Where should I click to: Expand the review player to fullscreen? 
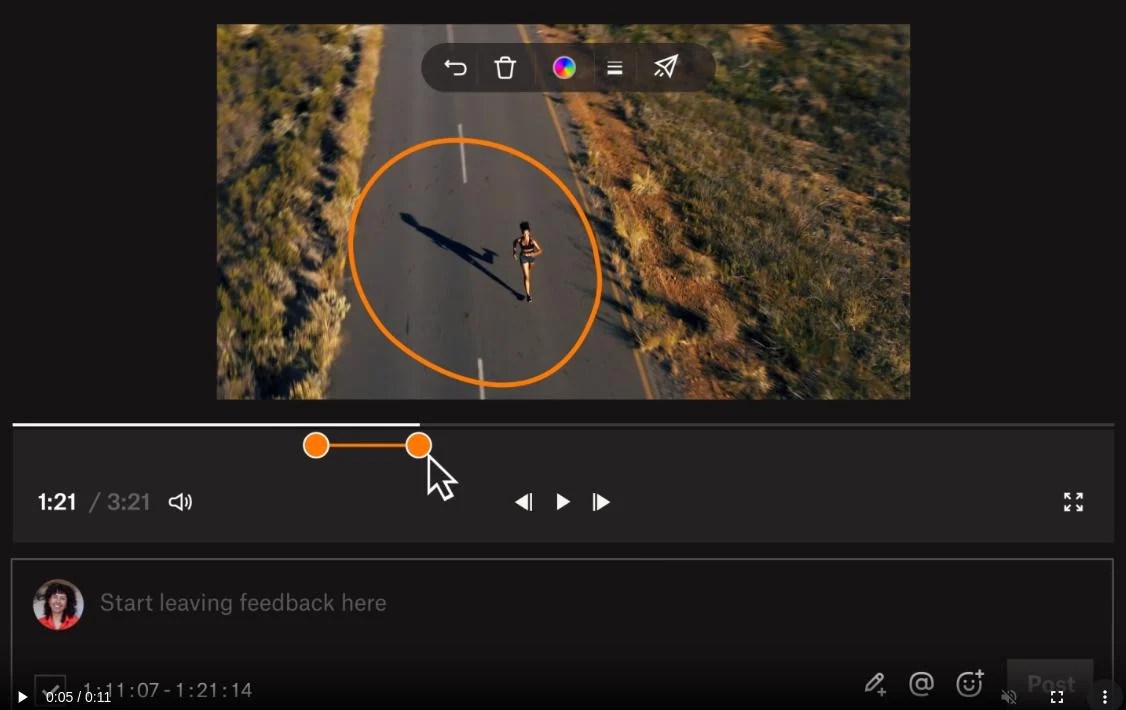[x=1074, y=502]
